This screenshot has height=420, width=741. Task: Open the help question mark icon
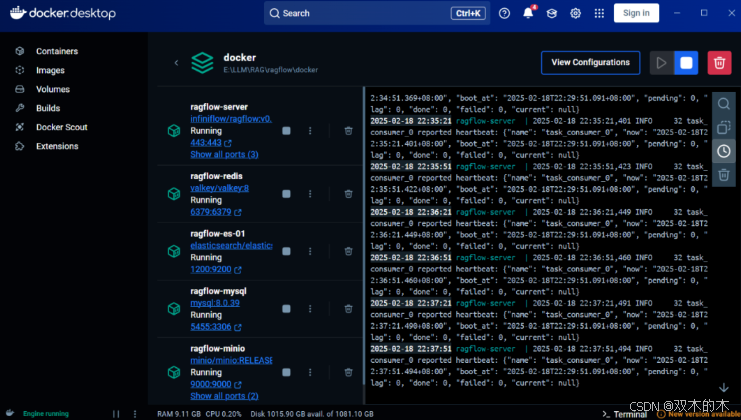(x=504, y=13)
